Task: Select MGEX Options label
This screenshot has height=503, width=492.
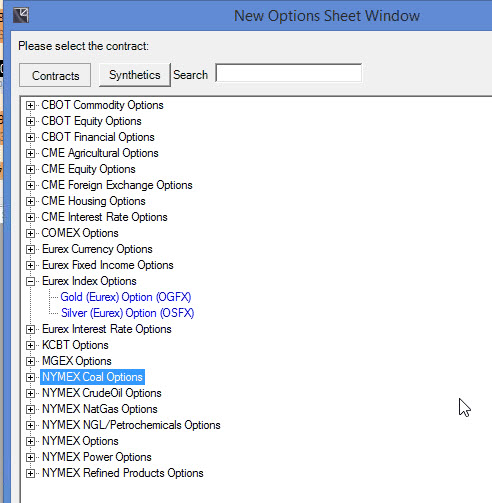Action: pos(77,361)
